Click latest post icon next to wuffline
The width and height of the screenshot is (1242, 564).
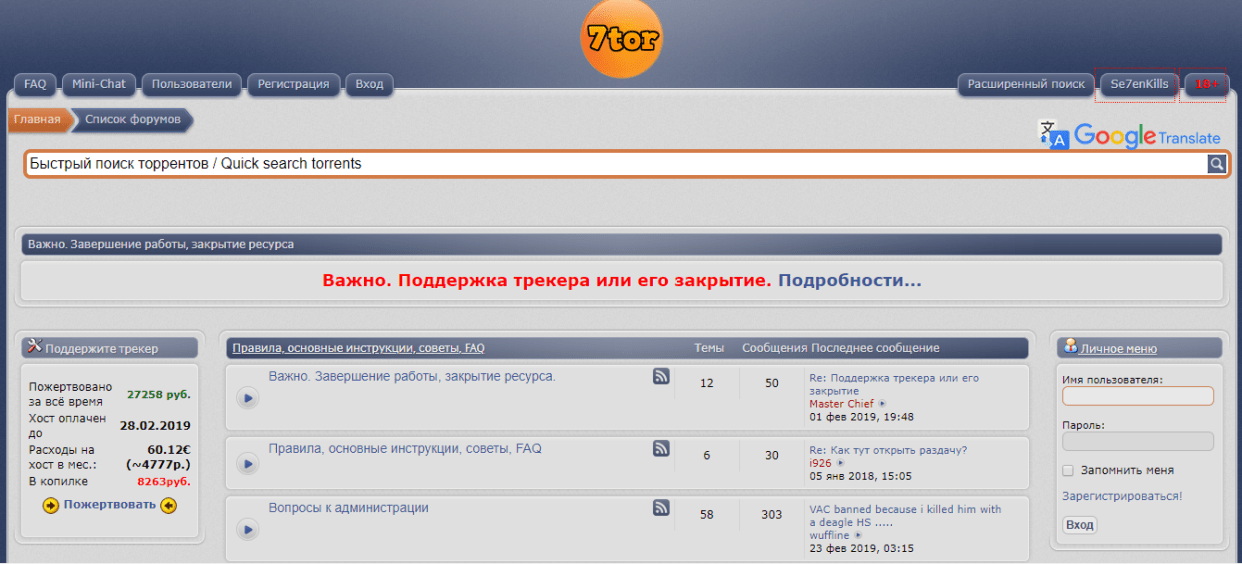pos(857,536)
